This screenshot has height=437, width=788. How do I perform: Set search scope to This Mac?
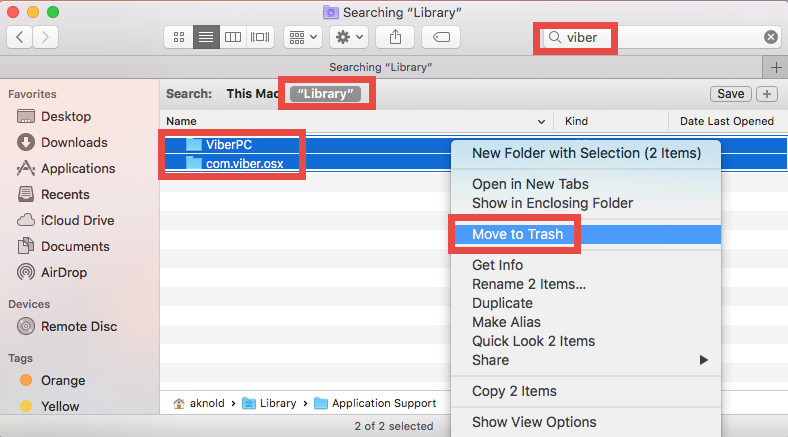[x=252, y=94]
